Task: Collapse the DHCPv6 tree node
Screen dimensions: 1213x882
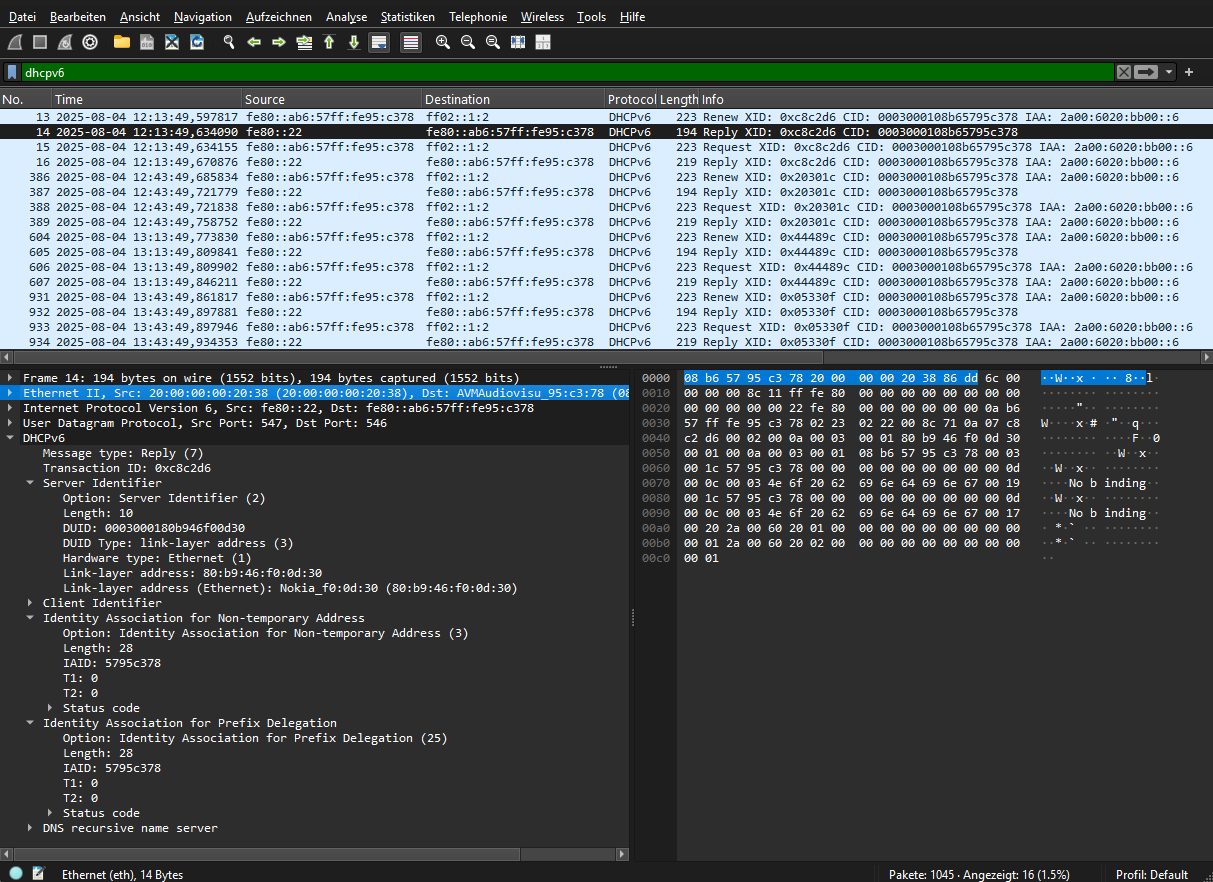Action: pos(11,438)
